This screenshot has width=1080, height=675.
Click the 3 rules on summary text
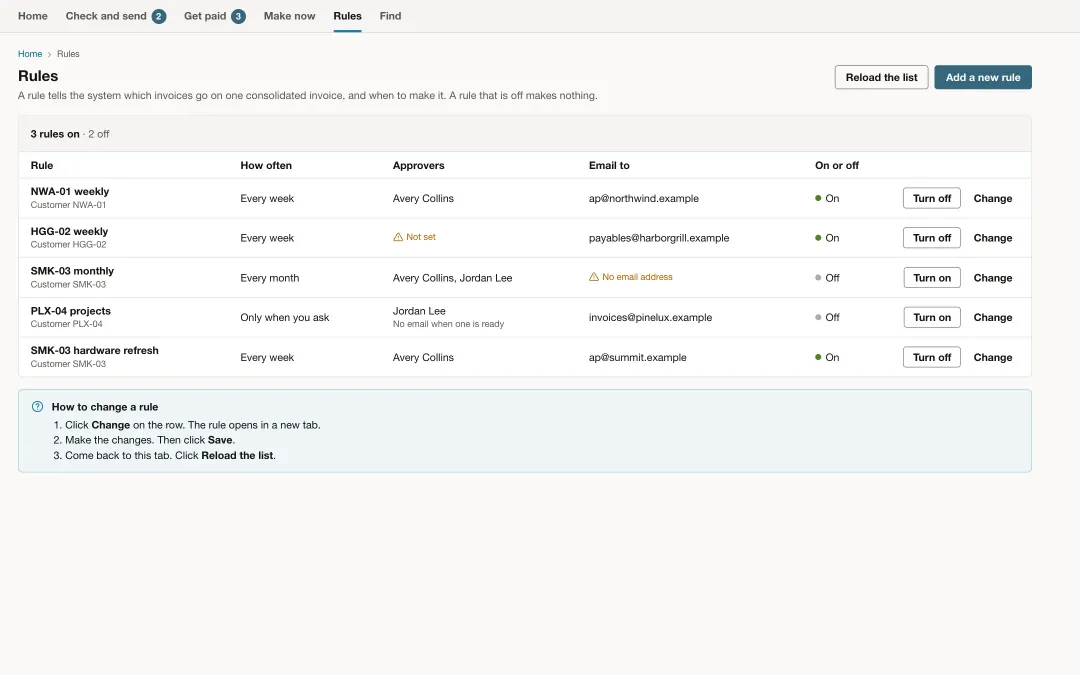click(x=54, y=134)
